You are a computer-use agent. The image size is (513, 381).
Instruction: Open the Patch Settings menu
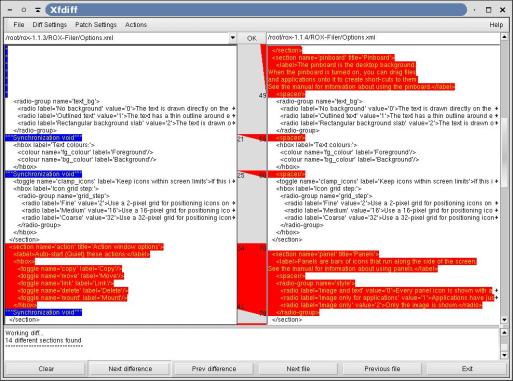96,25
